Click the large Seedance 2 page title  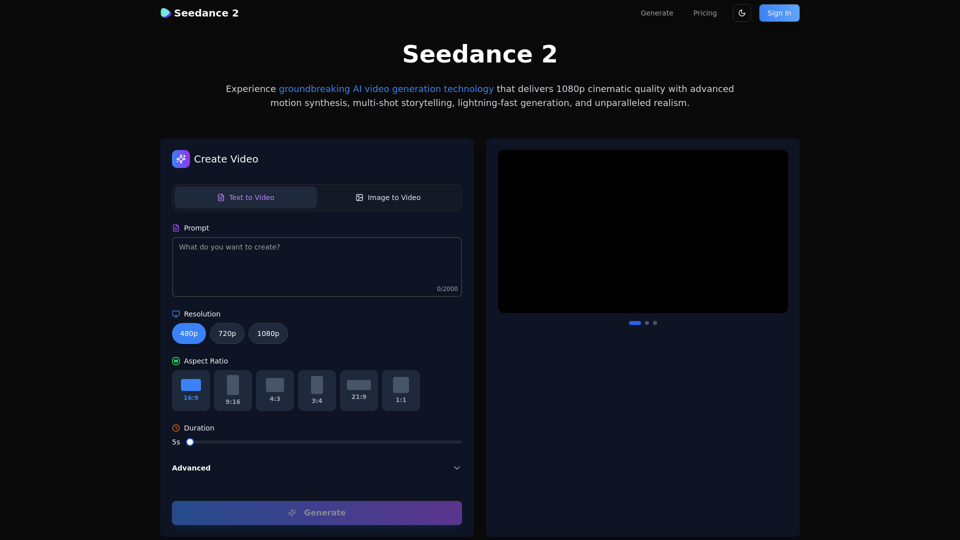click(480, 54)
